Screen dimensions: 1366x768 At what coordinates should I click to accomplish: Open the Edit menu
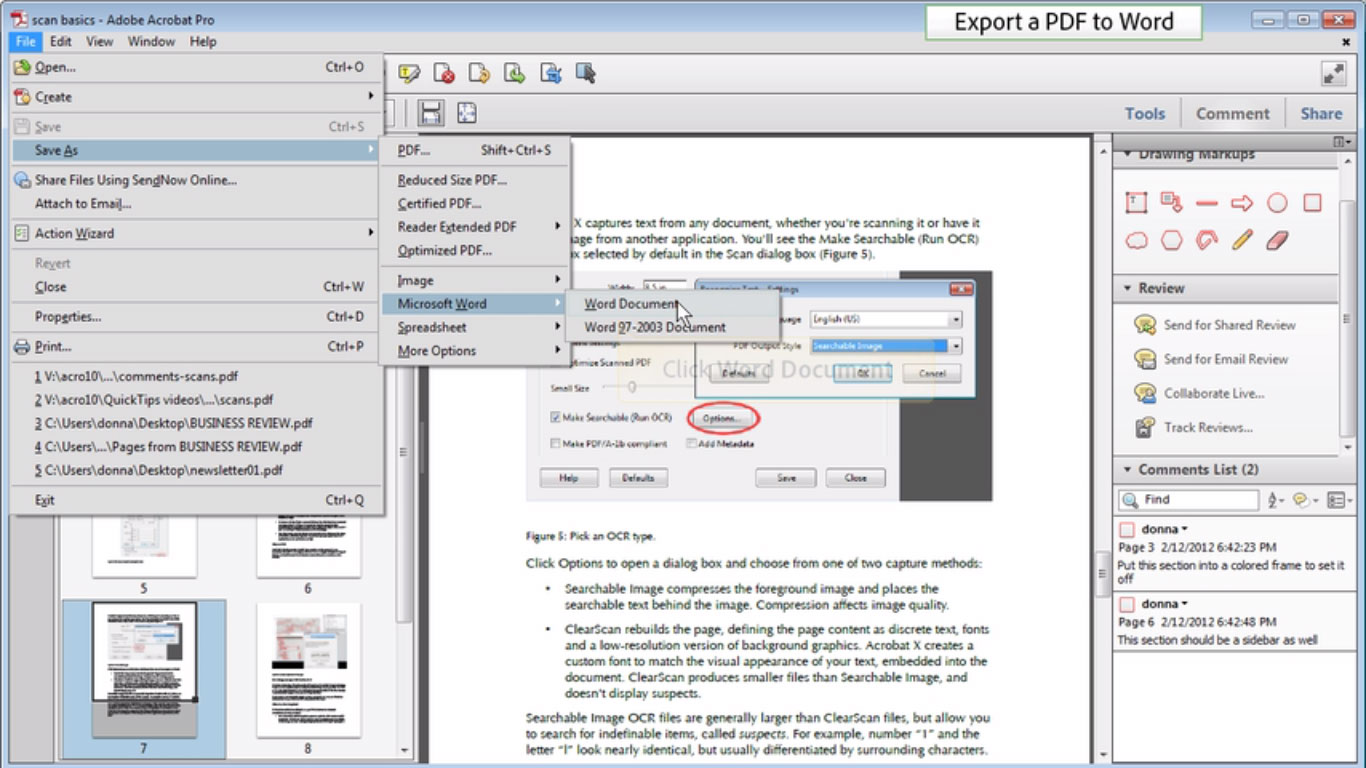[x=60, y=41]
